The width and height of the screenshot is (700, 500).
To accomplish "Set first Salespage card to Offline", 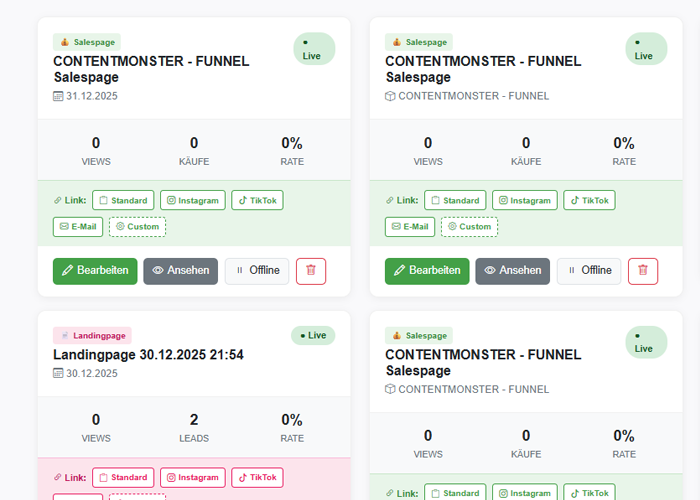I will pyautogui.click(x=257, y=271).
